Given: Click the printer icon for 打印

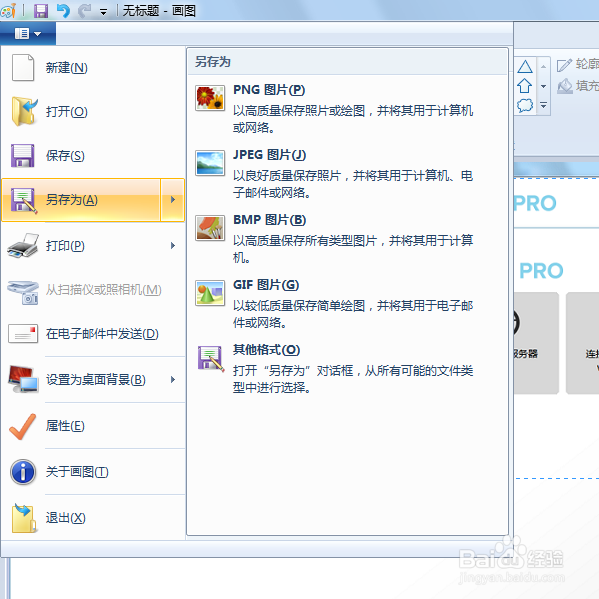Looking at the screenshot, I should (x=23, y=245).
